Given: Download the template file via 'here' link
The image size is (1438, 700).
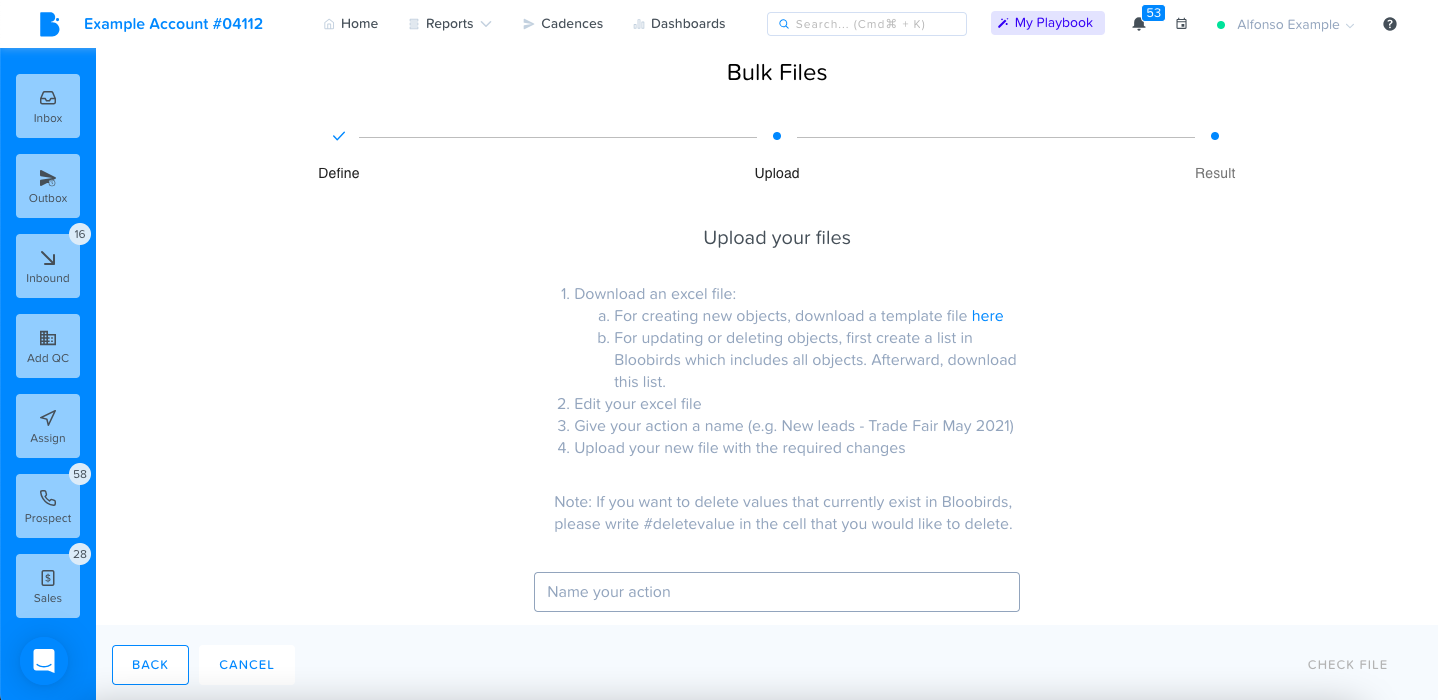Looking at the screenshot, I should [987, 316].
